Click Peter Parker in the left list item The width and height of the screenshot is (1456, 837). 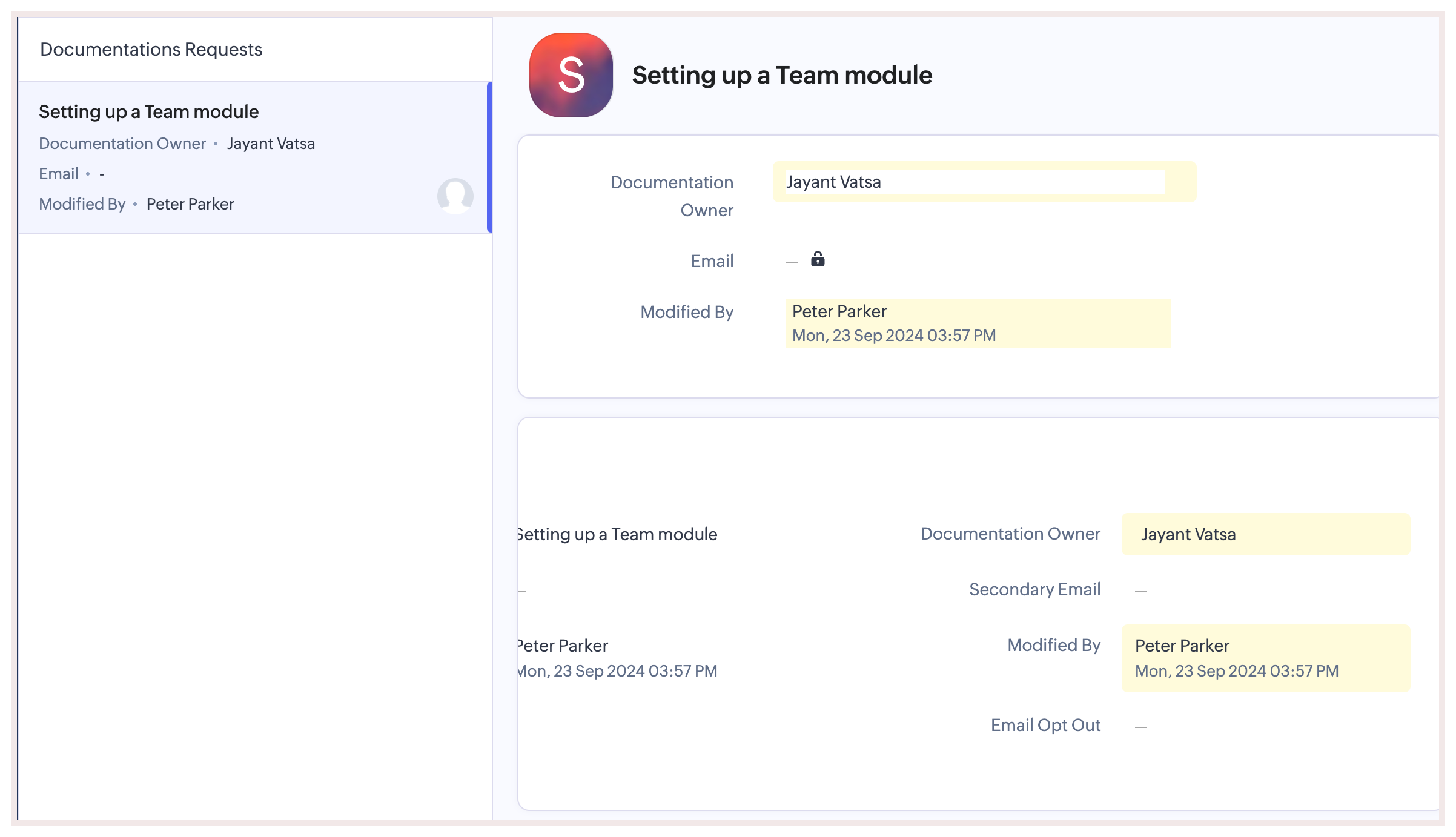[x=190, y=205]
